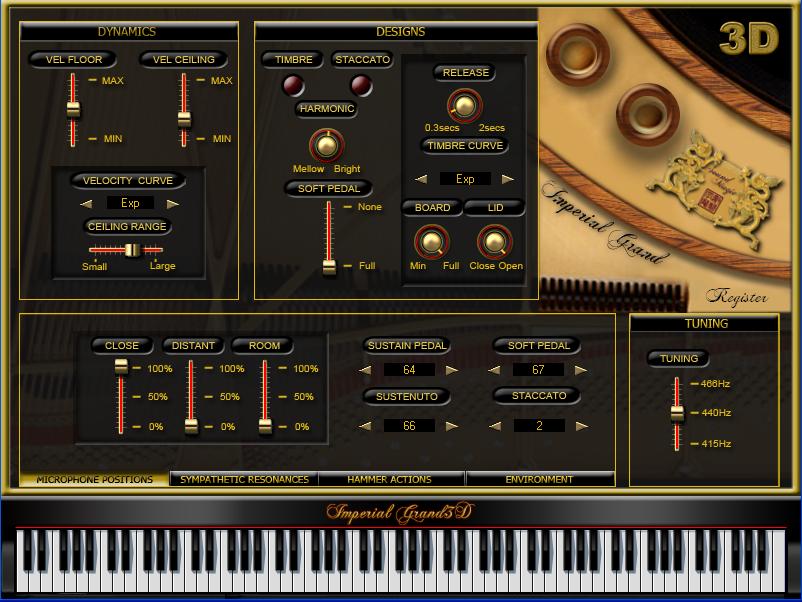Click the Soft Pedal controller button
802x602 pixels.
coord(538,345)
